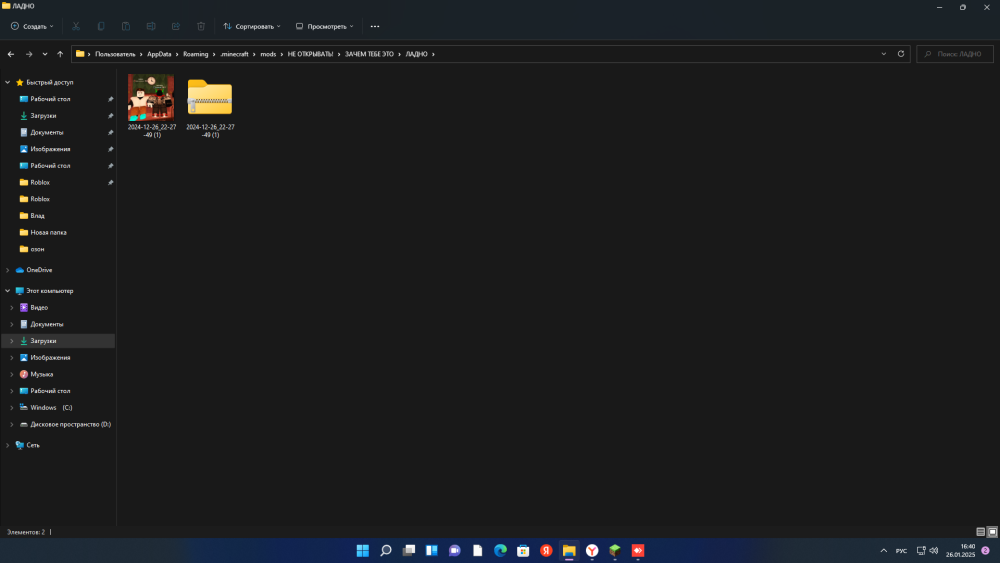This screenshot has height=563, width=1000.
Task: Open Minecraft grass block taskbar icon
Action: [x=615, y=550]
